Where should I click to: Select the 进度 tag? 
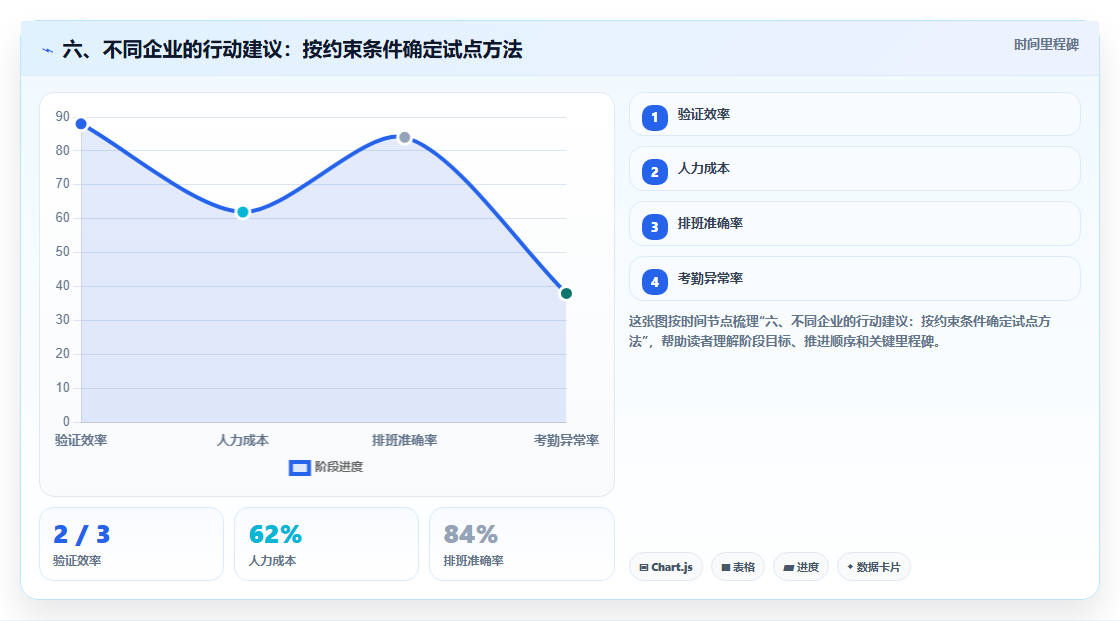tap(801, 567)
